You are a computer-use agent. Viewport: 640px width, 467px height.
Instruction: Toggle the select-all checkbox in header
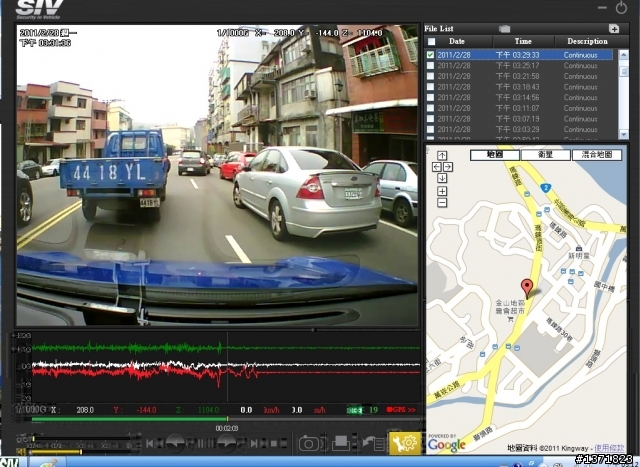pyautogui.click(x=431, y=41)
